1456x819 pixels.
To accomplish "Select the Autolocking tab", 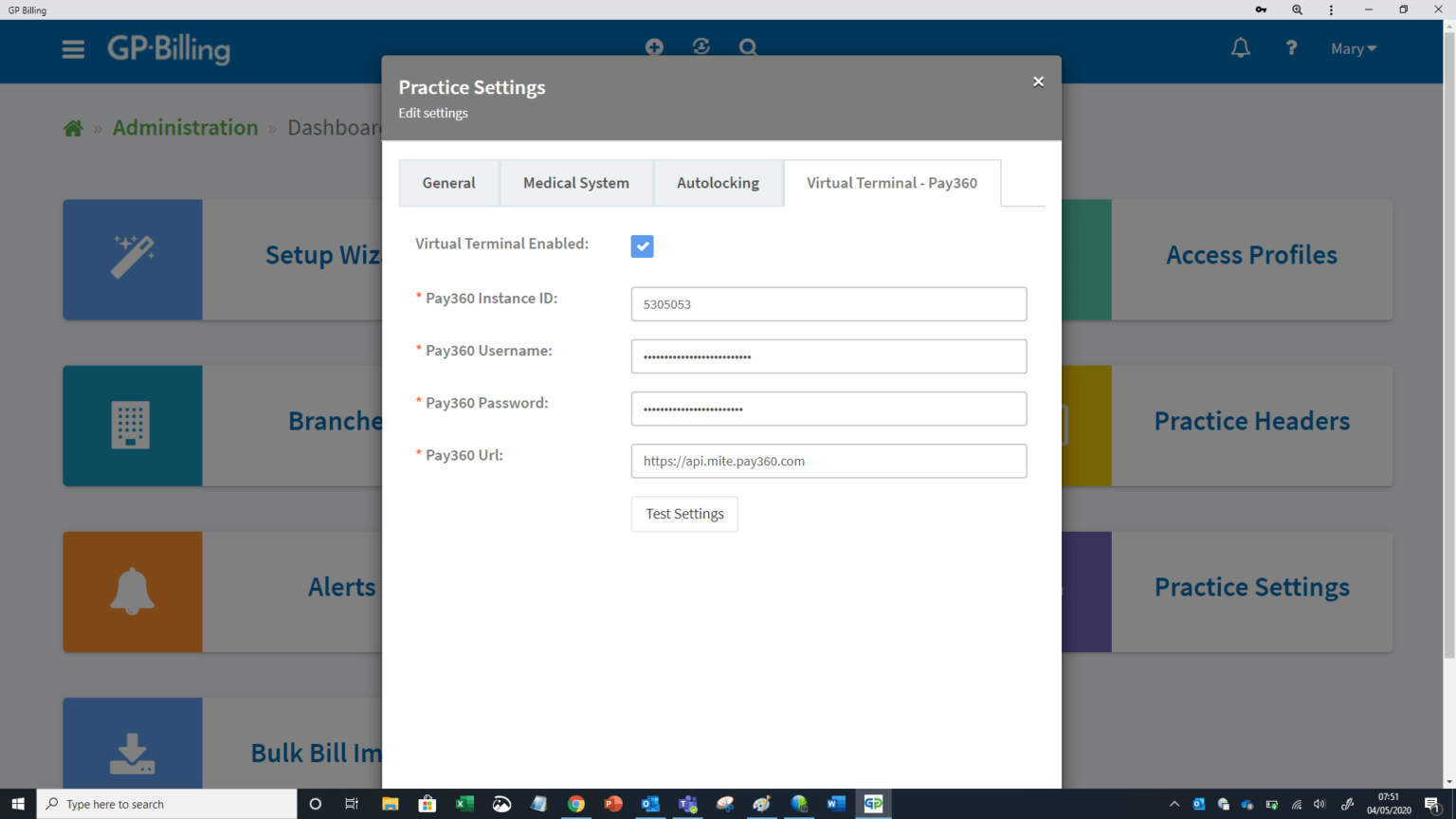I will [x=718, y=183].
